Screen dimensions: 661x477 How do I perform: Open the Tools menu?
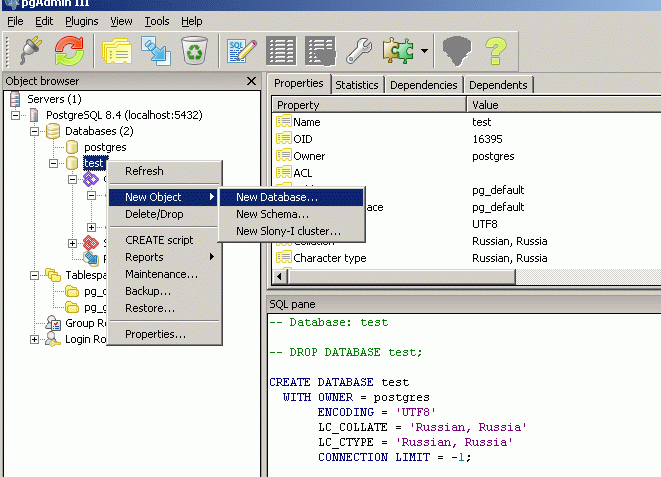(157, 21)
